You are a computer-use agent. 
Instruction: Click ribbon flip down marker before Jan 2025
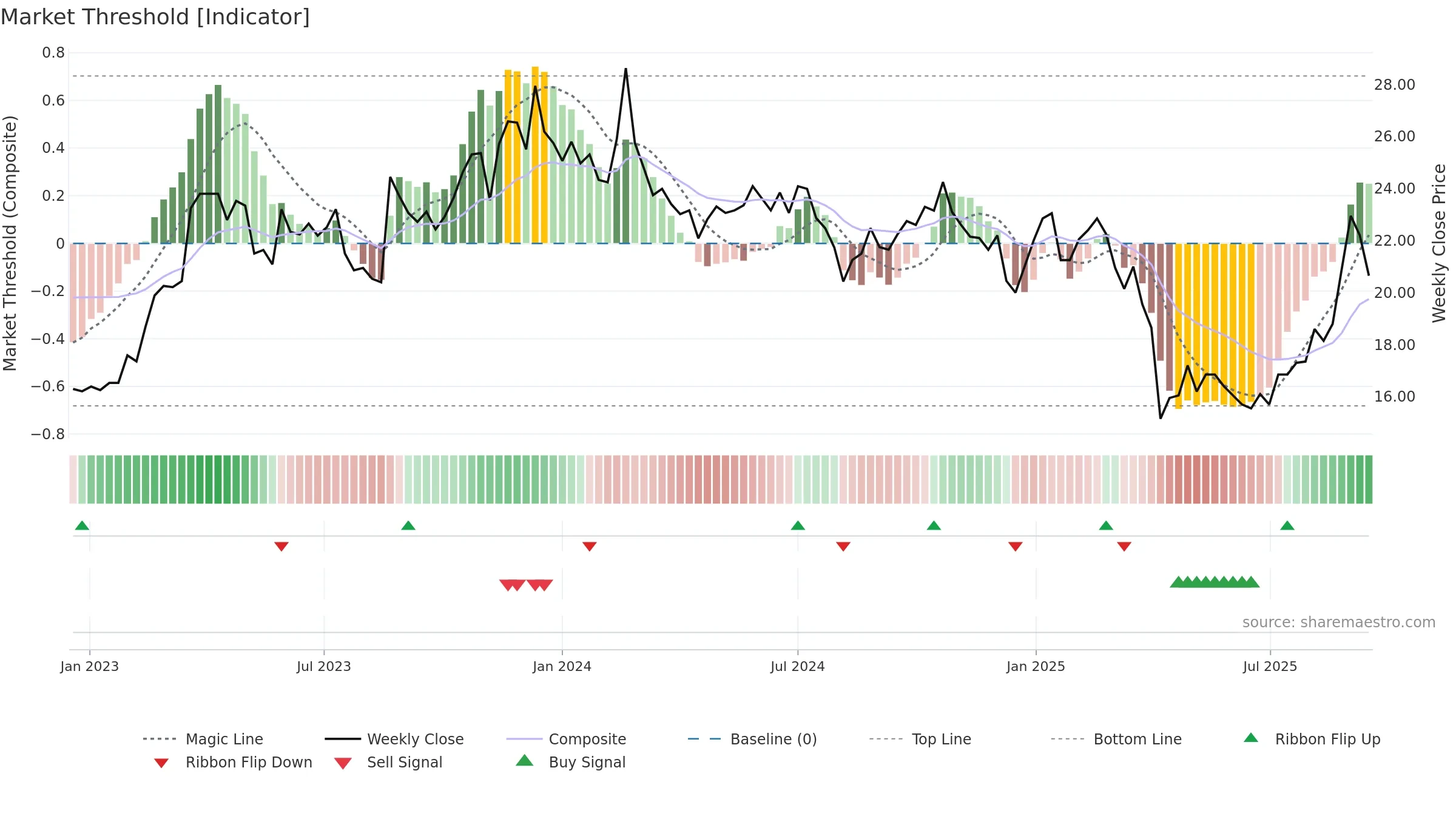point(1016,547)
